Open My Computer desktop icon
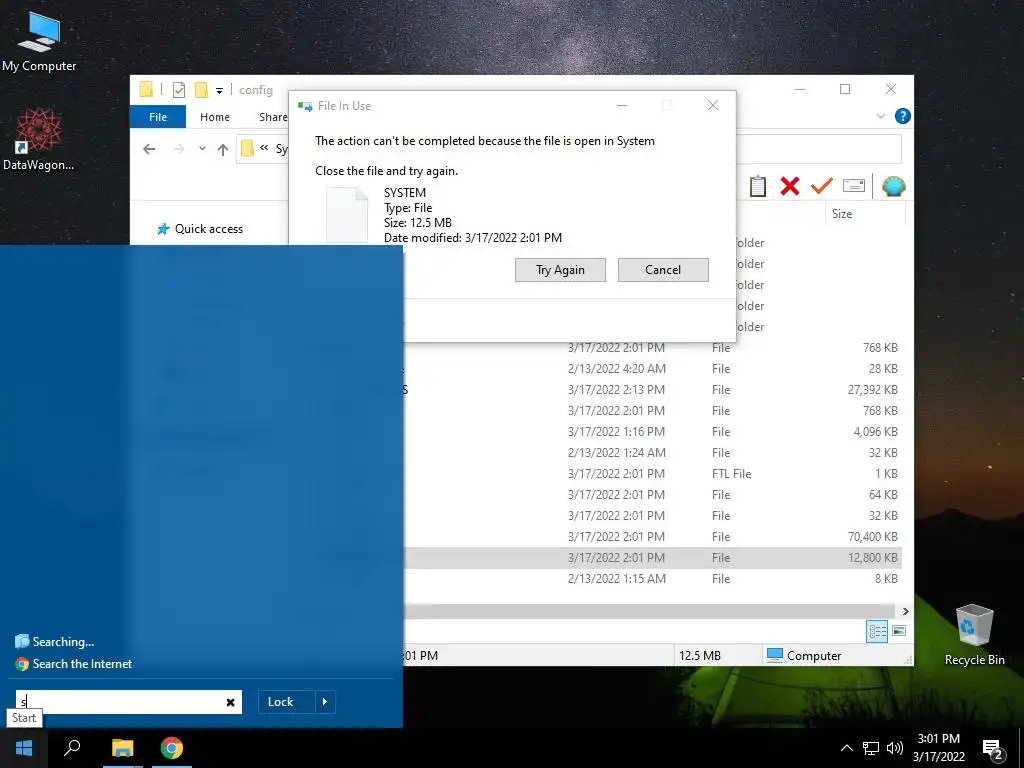Image resolution: width=1024 pixels, height=768 pixels. (x=39, y=42)
